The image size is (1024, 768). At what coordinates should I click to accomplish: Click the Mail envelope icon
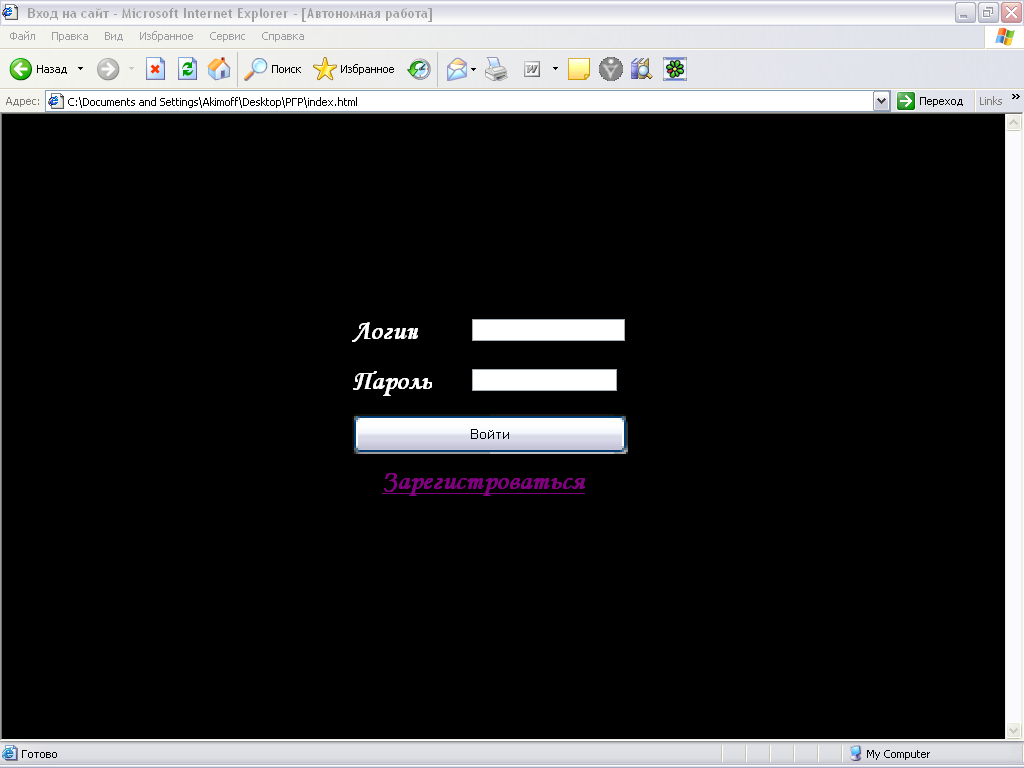click(x=457, y=69)
